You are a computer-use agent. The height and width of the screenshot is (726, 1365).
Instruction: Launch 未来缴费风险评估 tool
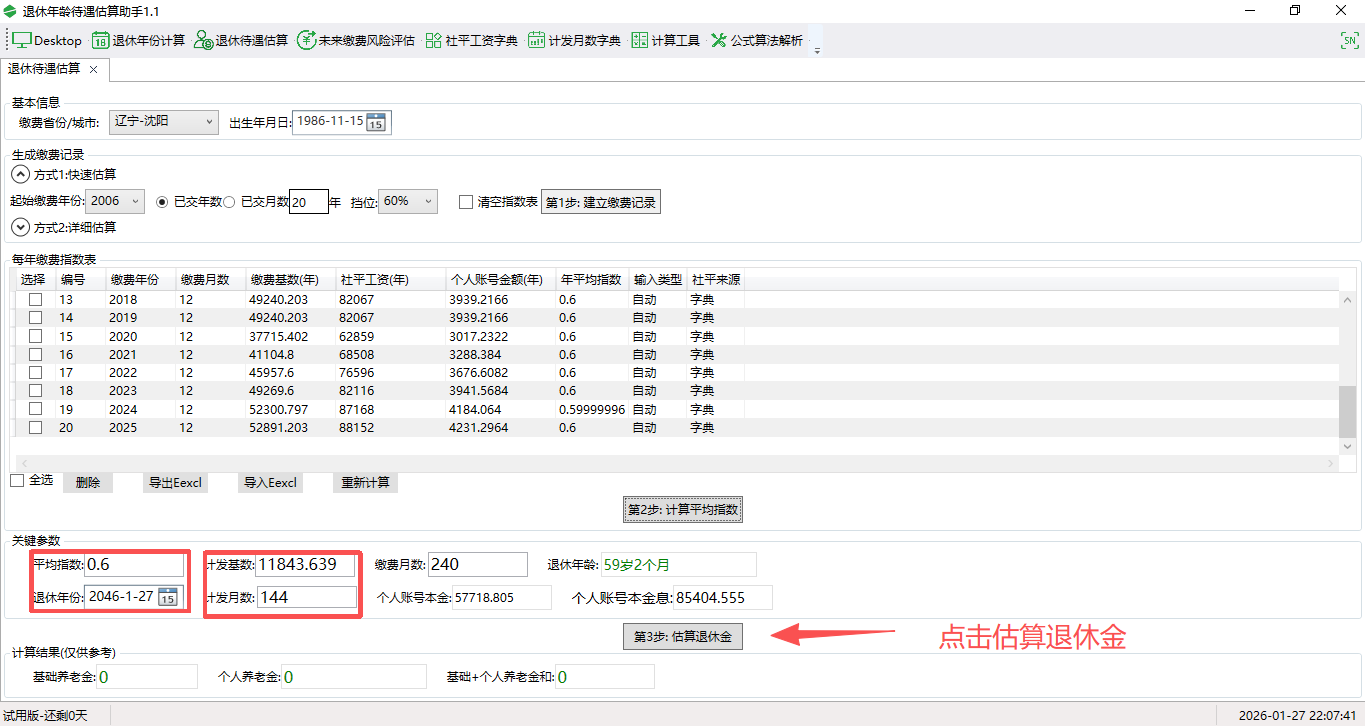(352, 40)
